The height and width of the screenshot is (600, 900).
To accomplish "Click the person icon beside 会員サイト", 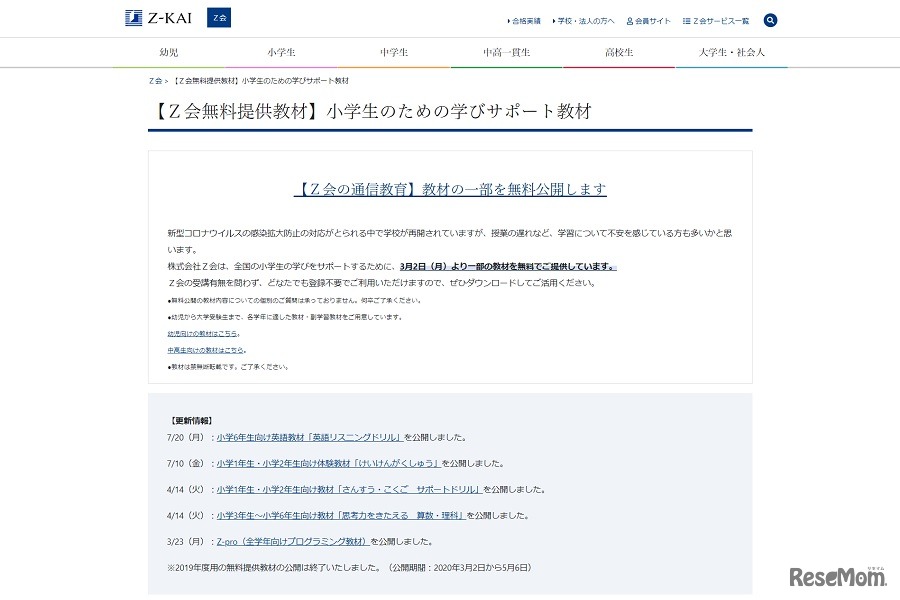I will [x=629, y=20].
